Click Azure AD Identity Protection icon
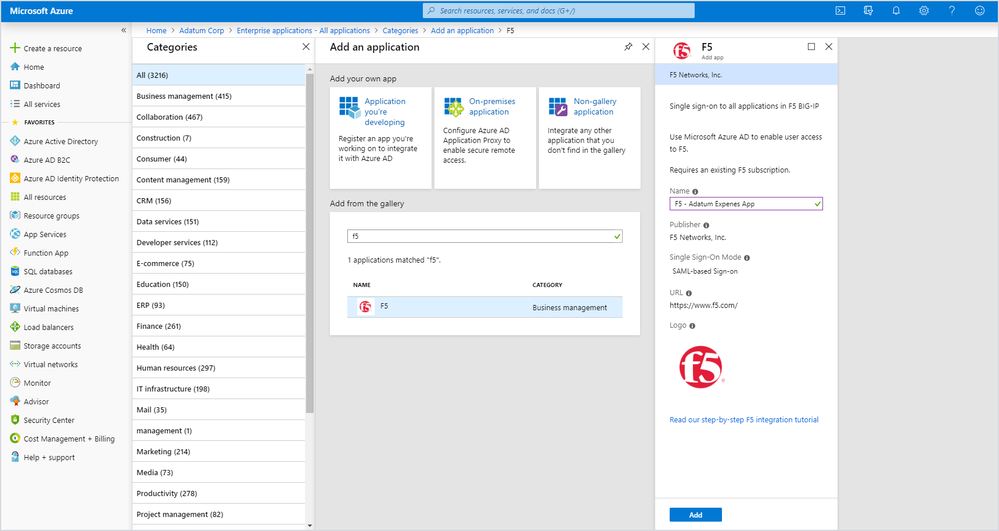This screenshot has width=999, height=531. 15,178
